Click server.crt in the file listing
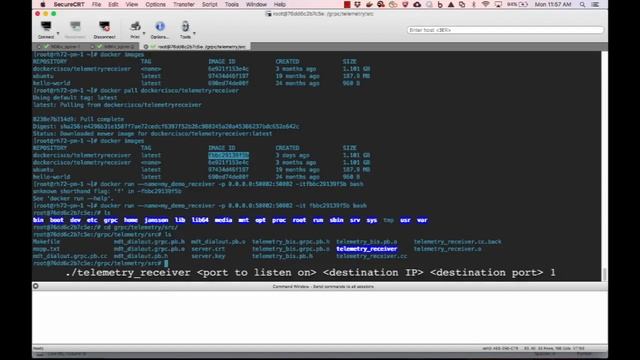Viewport: 640px width, 360px height. pos(208,249)
